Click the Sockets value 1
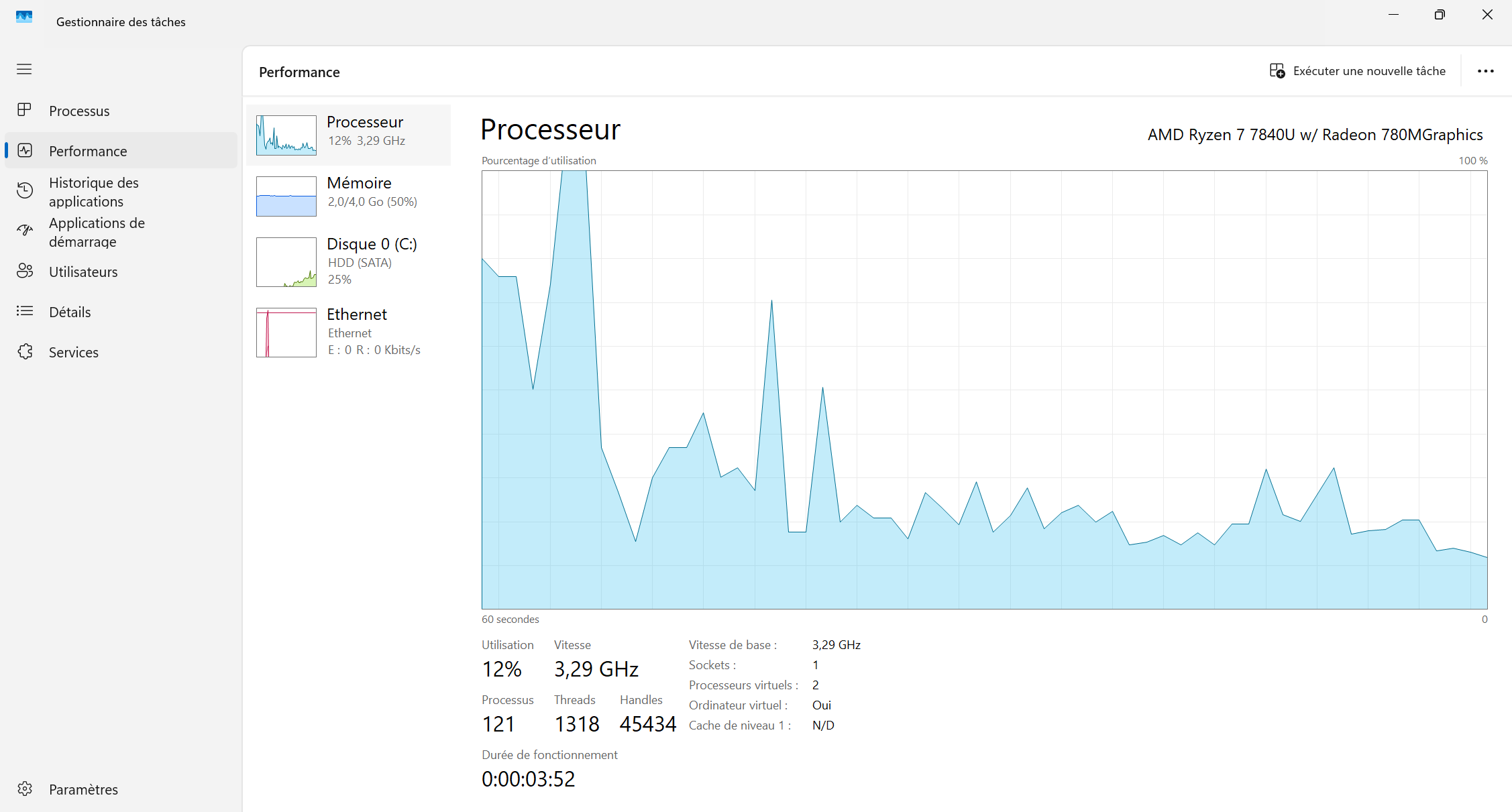Image resolution: width=1512 pixels, height=812 pixels. [x=815, y=665]
